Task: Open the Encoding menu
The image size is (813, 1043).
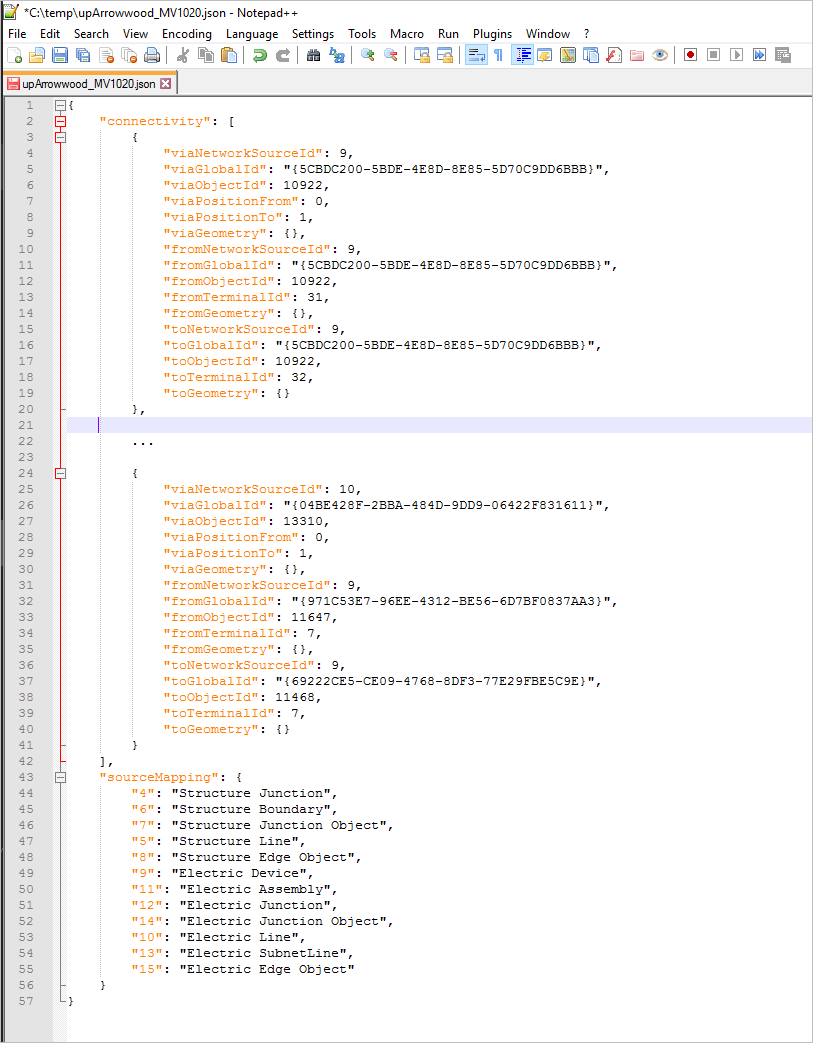Action: click(186, 33)
